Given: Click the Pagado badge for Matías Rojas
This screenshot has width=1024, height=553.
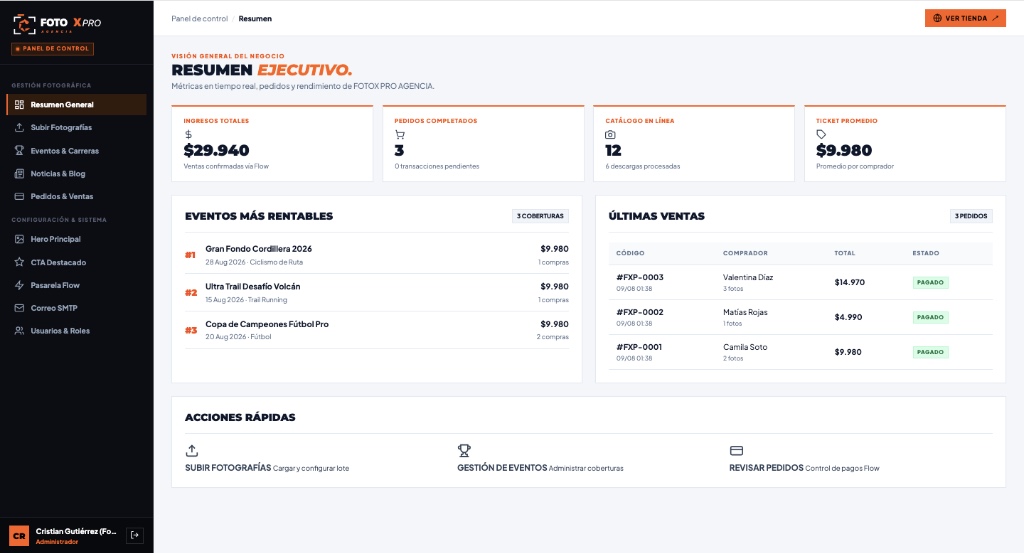Looking at the screenshot, I should [930, 317].
